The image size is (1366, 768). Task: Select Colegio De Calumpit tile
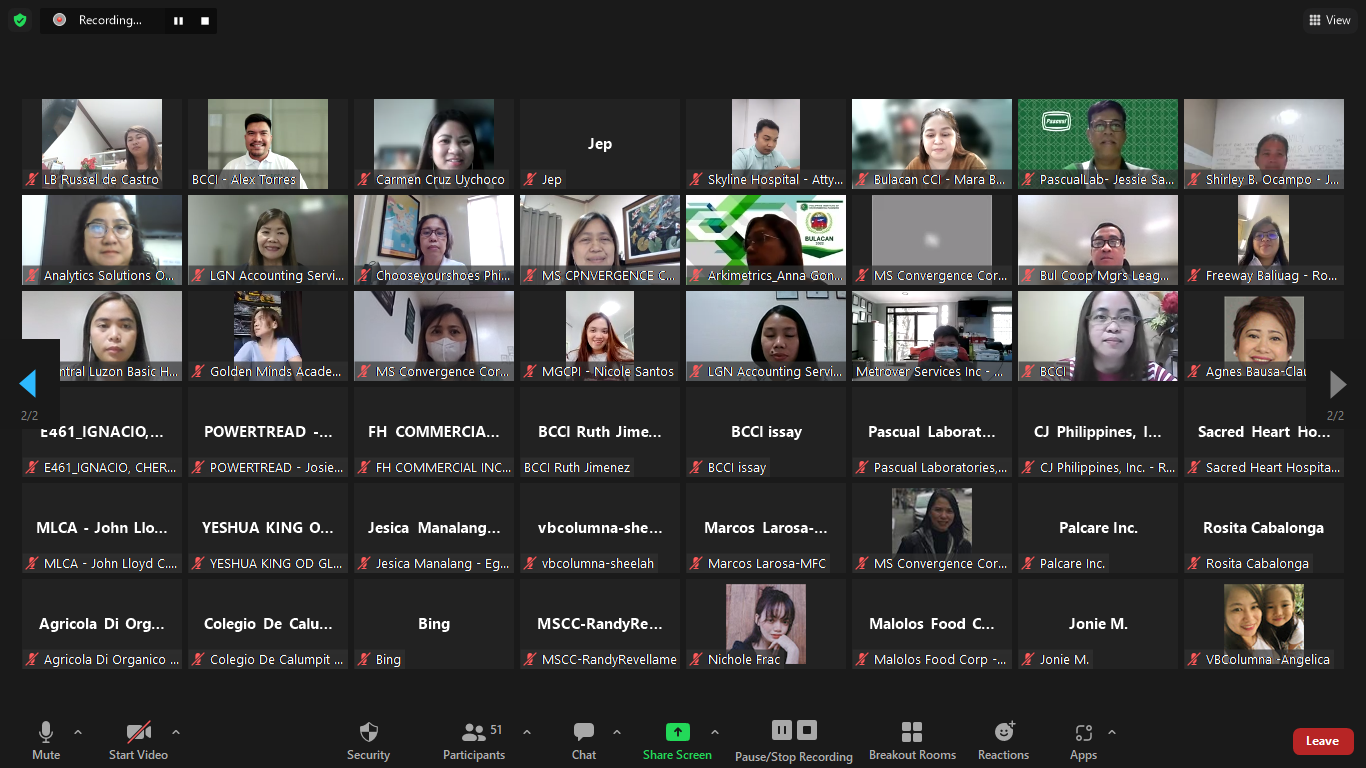268,624
